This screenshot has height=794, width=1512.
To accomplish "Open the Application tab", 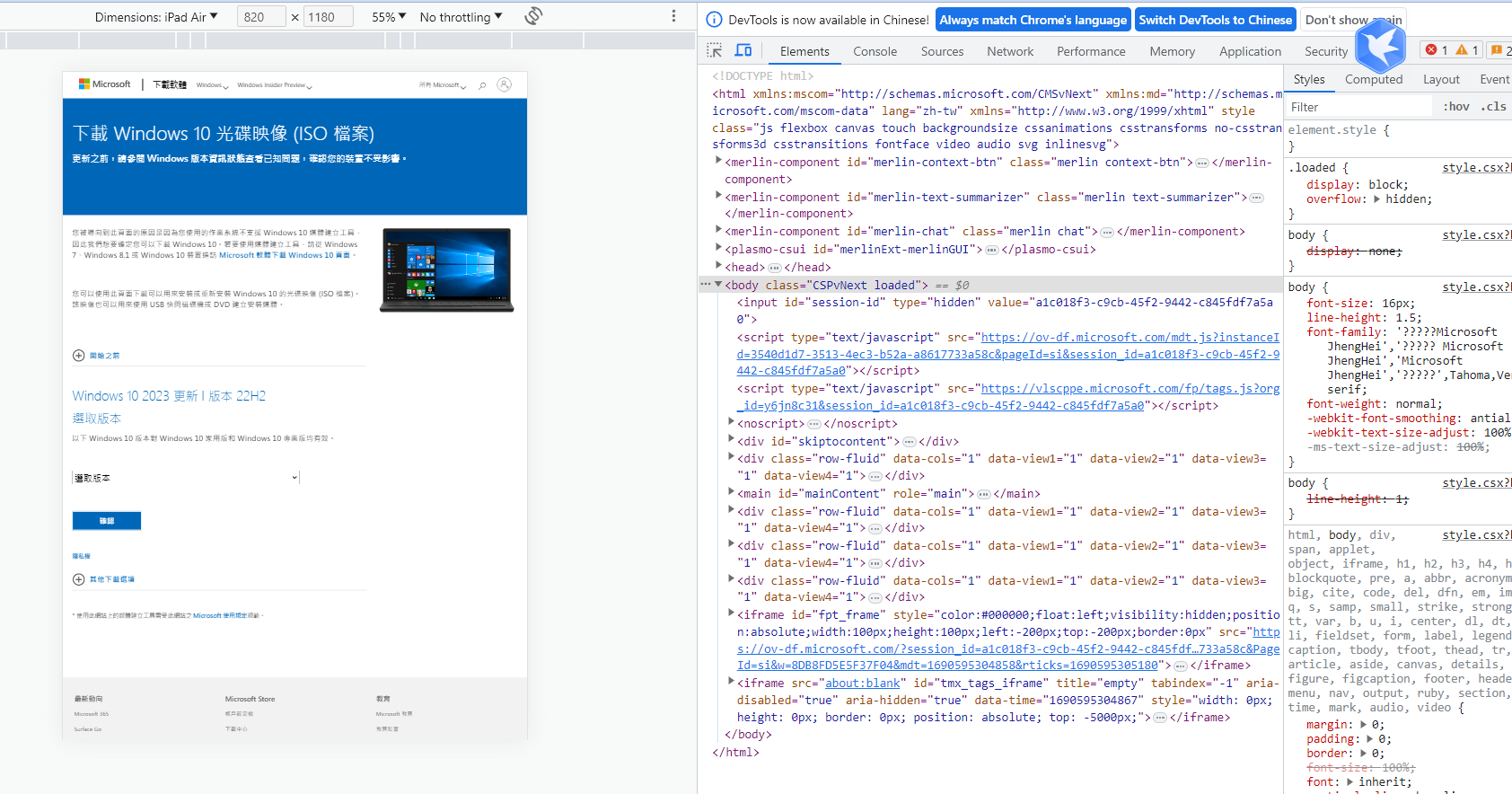I will click(1250, 51).
